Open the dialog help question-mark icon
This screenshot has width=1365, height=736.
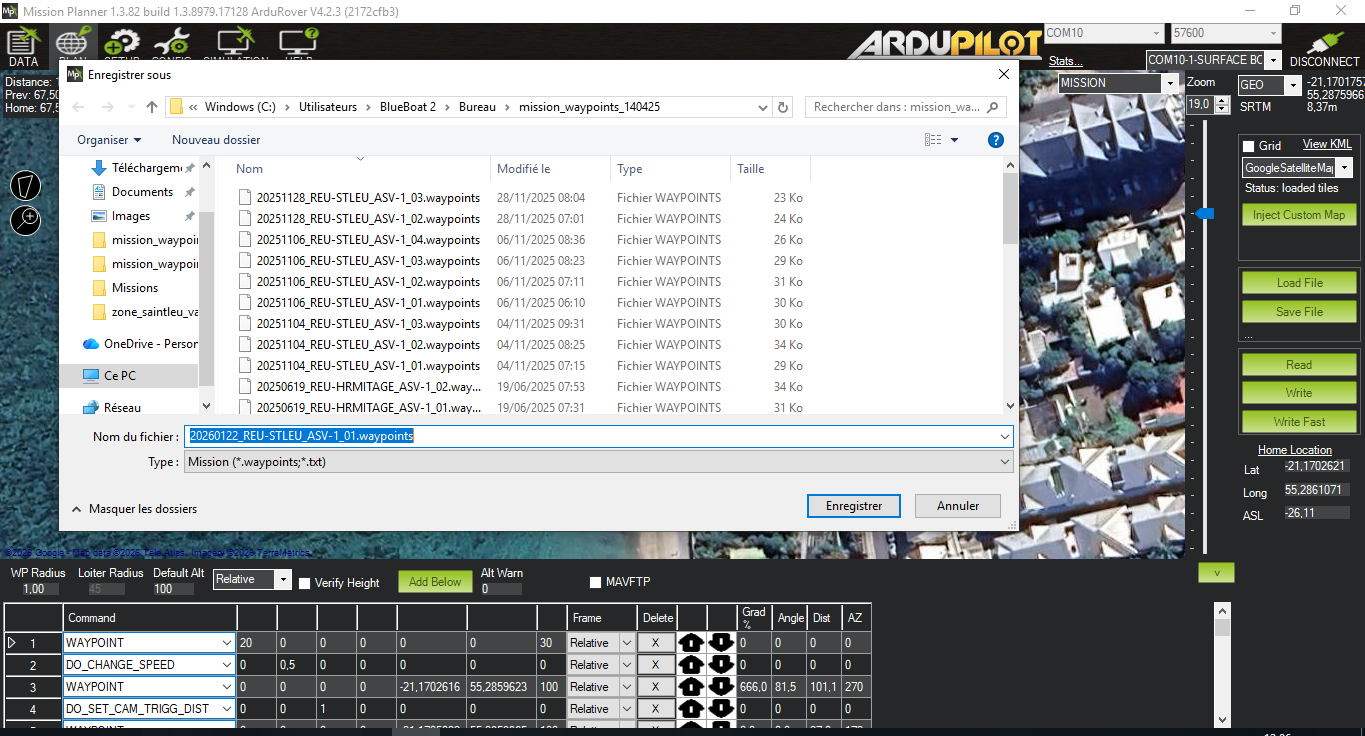click(x=995, y=140)
